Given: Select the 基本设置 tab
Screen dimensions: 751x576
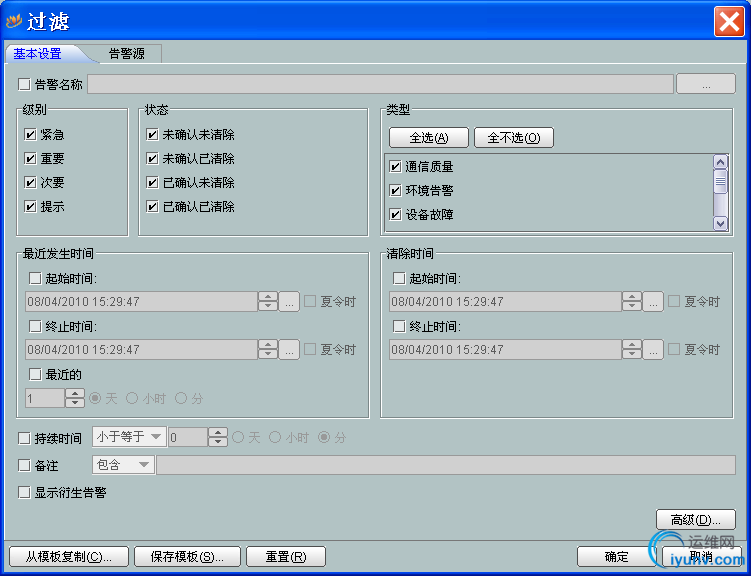Looking at the screenshot, I should [x=37, y=54].
